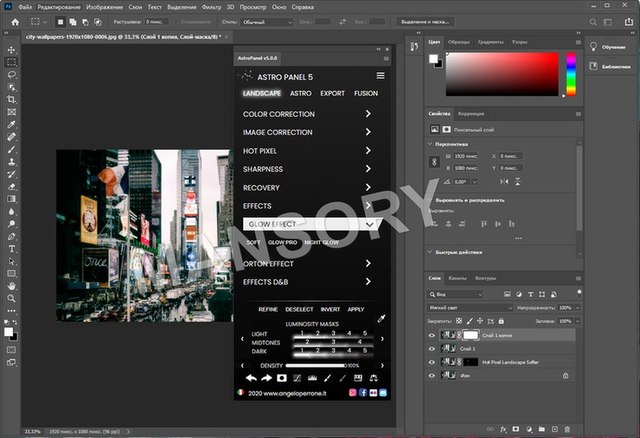Hide the bottom background layer

pyautogui.click(x=432, y=374)
